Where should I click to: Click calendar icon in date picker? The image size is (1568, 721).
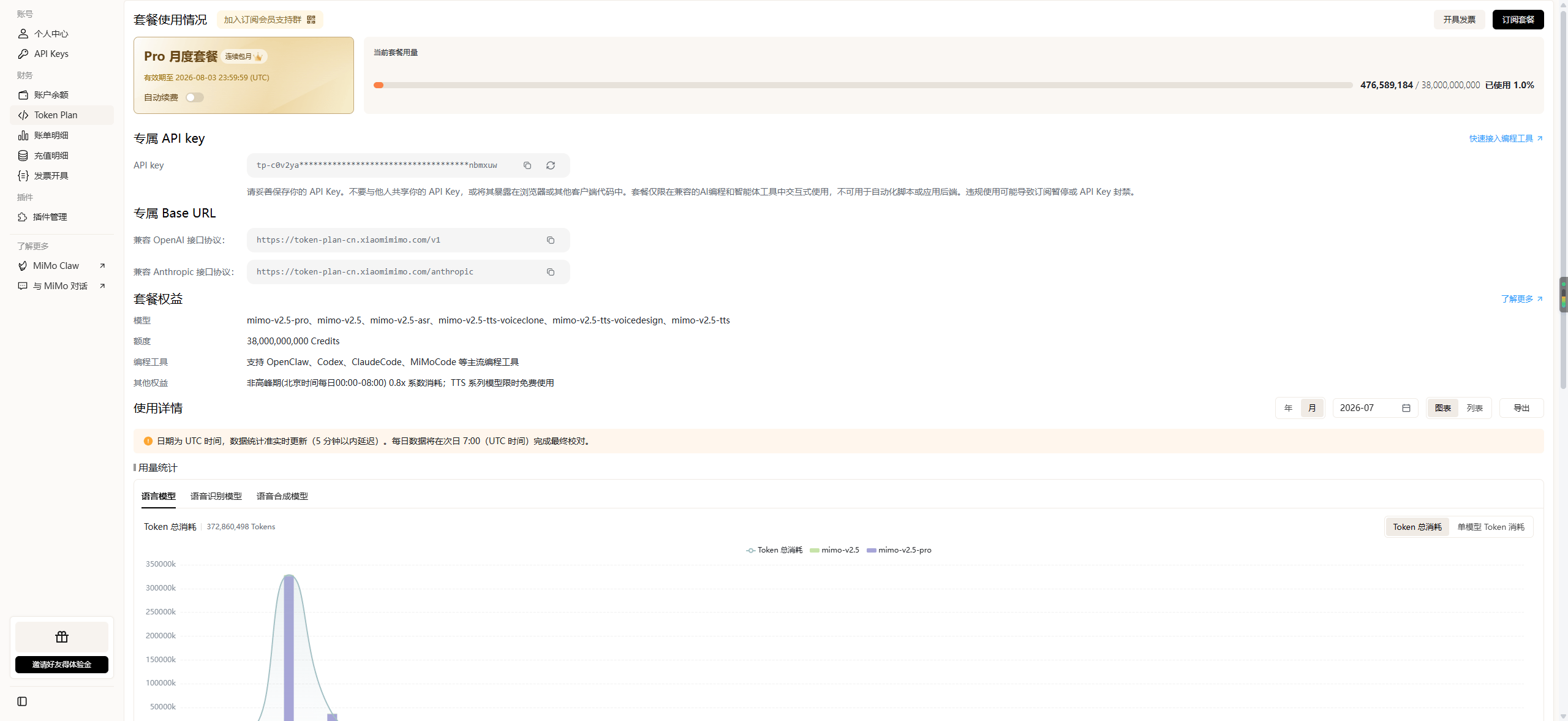click(1406, 408)
